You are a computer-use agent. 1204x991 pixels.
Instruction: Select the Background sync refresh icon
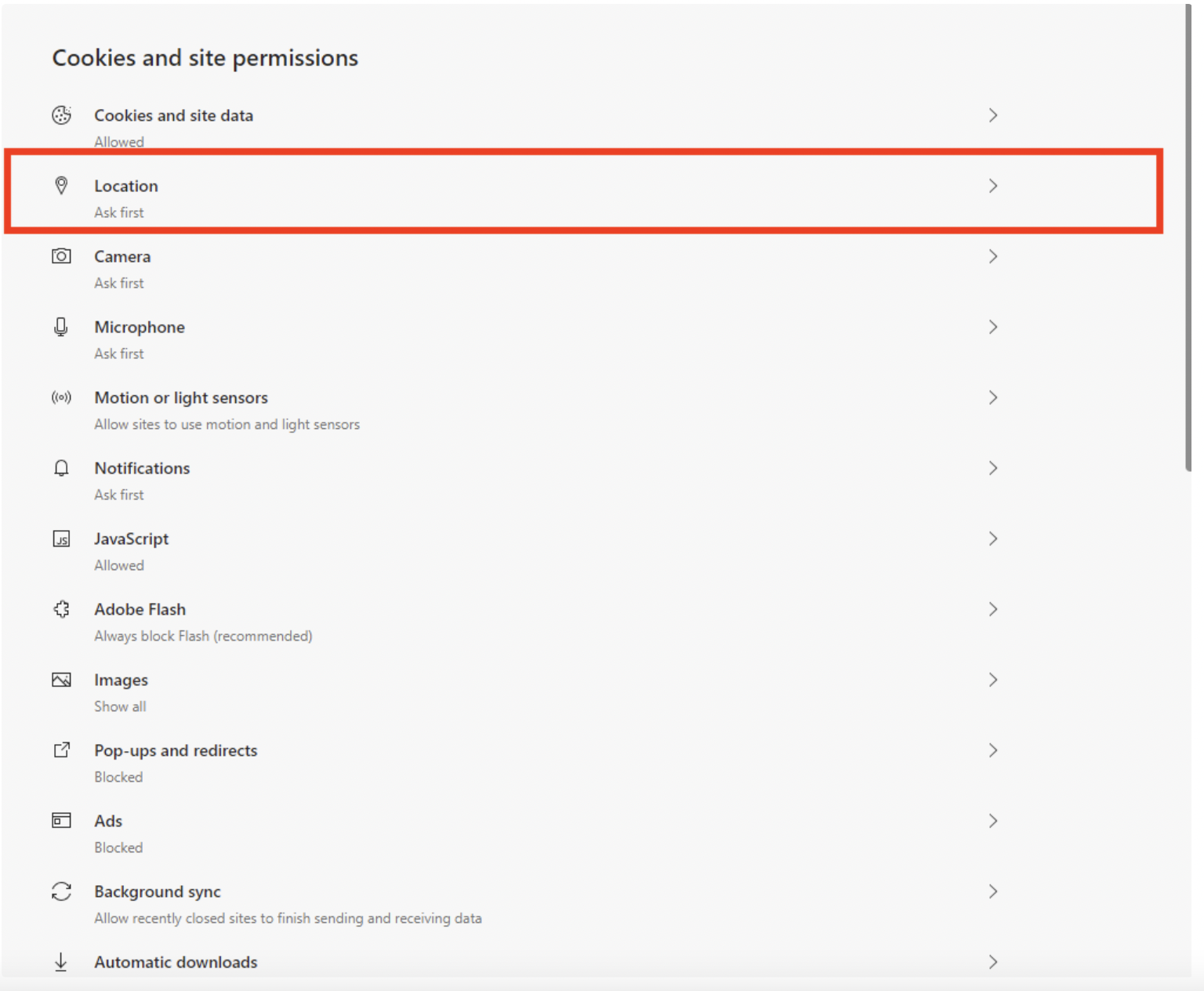(x=61, y=891)
